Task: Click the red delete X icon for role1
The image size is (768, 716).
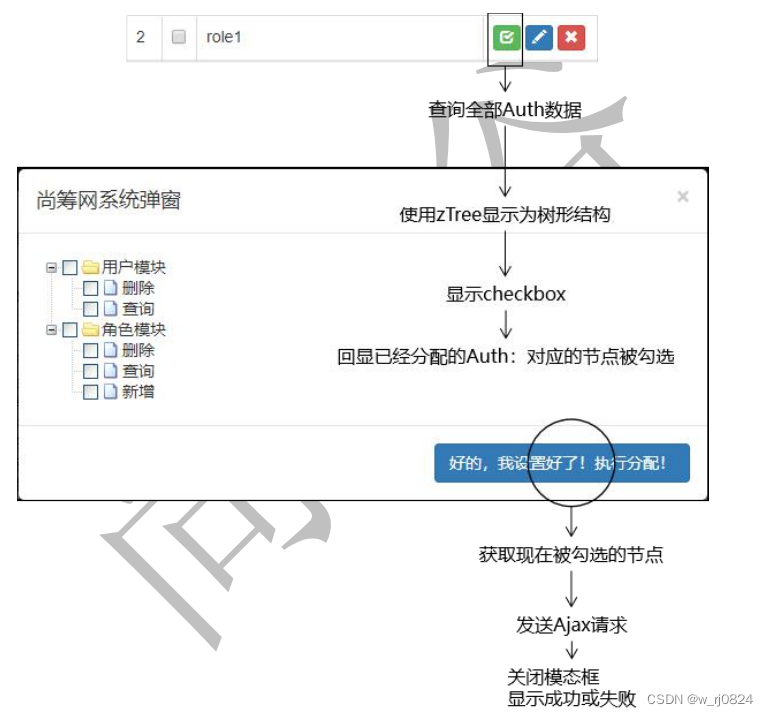Action: tap(571, 38)
